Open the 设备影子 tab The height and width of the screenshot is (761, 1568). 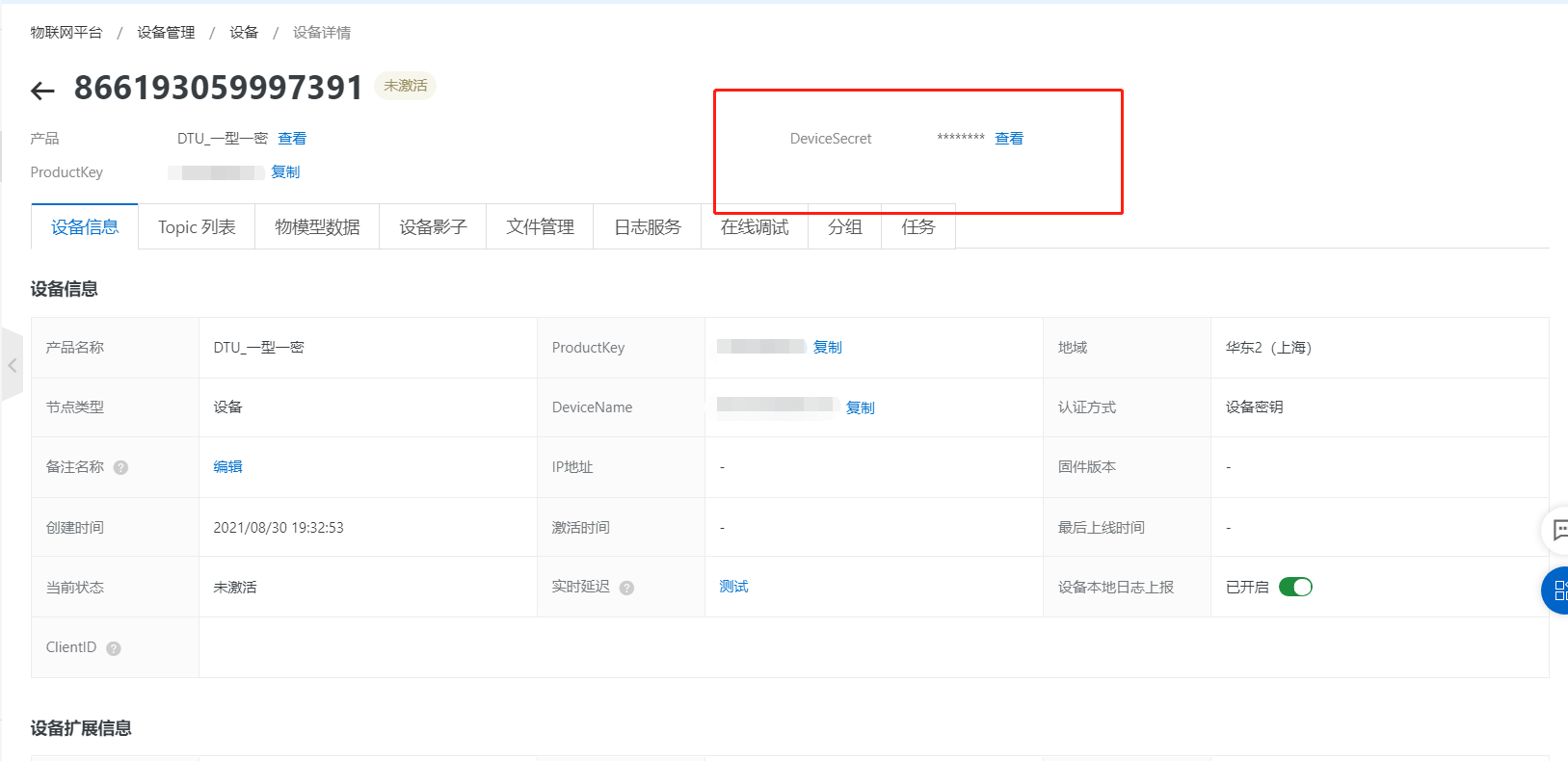pos(433,227)
